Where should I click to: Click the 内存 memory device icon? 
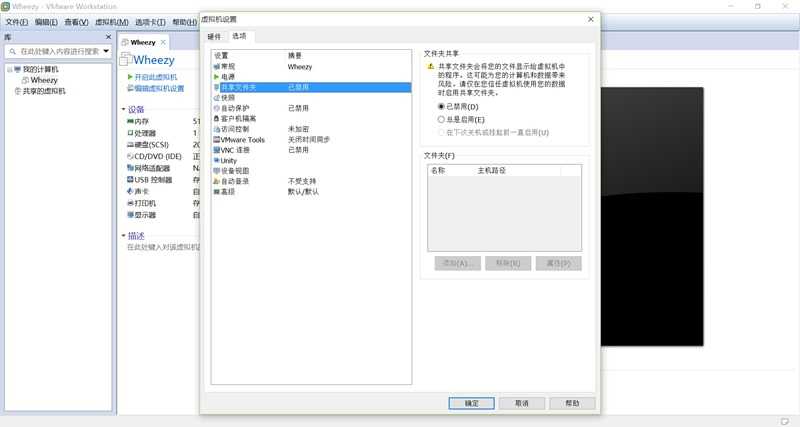point(130,121)
